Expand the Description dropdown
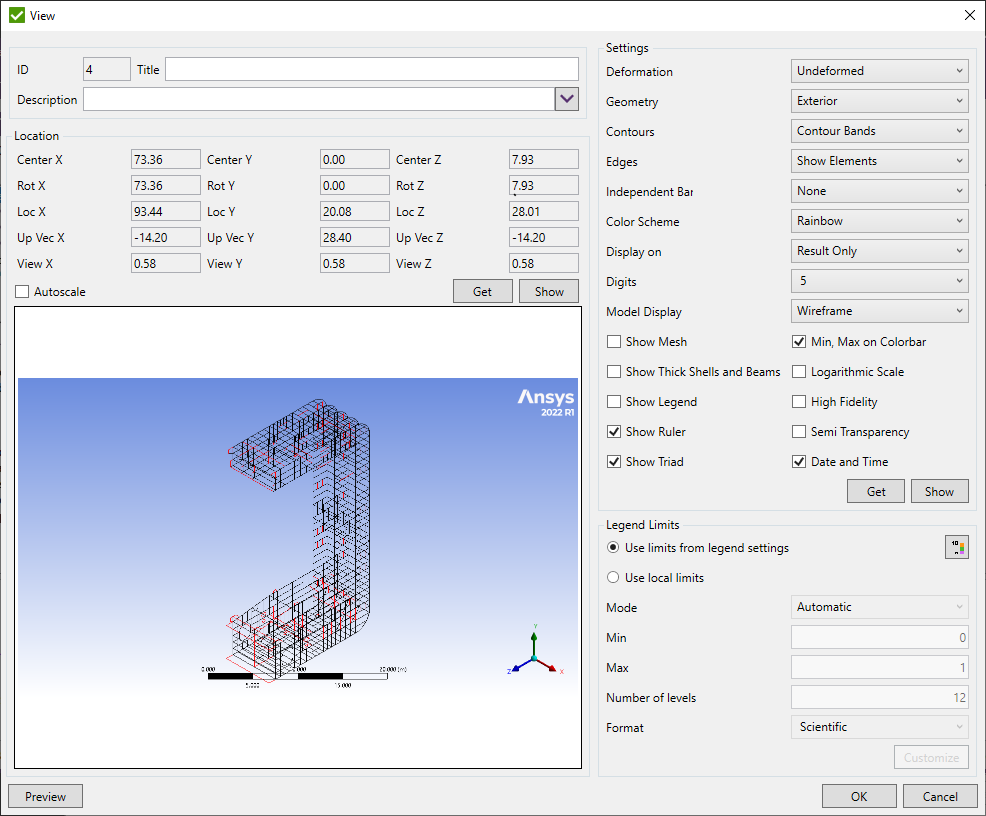Viewport: 986px width, 816px height. coord(567,99)
